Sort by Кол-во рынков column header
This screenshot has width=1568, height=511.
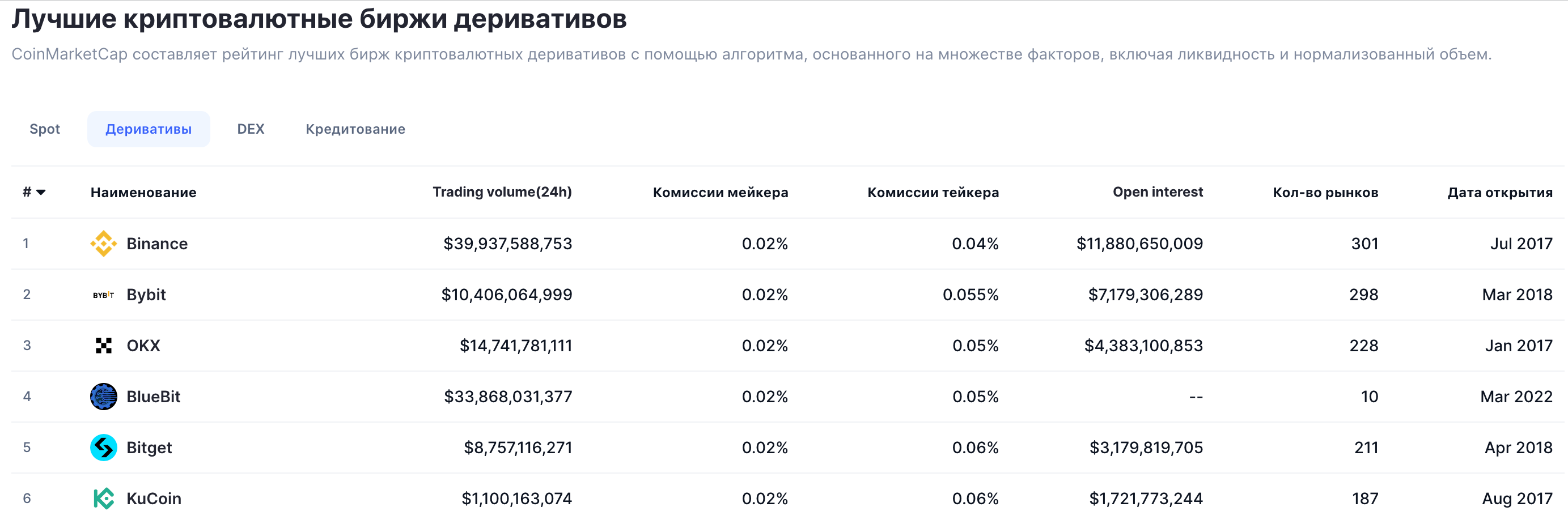pyautogui.click(x=1325, y=193)
